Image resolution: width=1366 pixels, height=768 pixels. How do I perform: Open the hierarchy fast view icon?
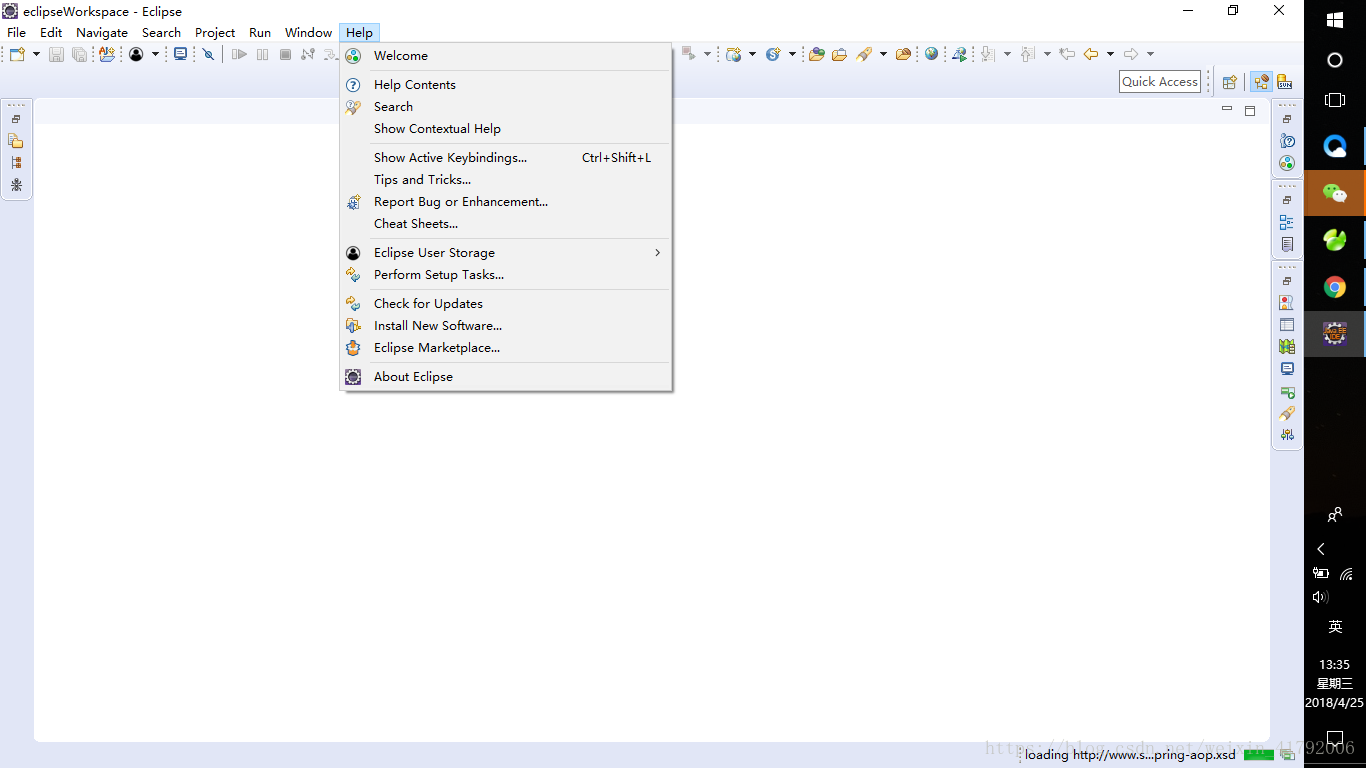(x=16, y=163)
